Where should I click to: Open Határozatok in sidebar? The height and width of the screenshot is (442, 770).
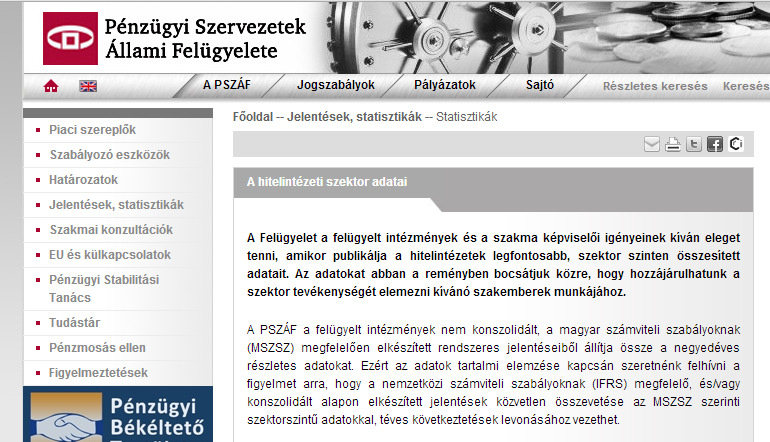coord(83,180)
